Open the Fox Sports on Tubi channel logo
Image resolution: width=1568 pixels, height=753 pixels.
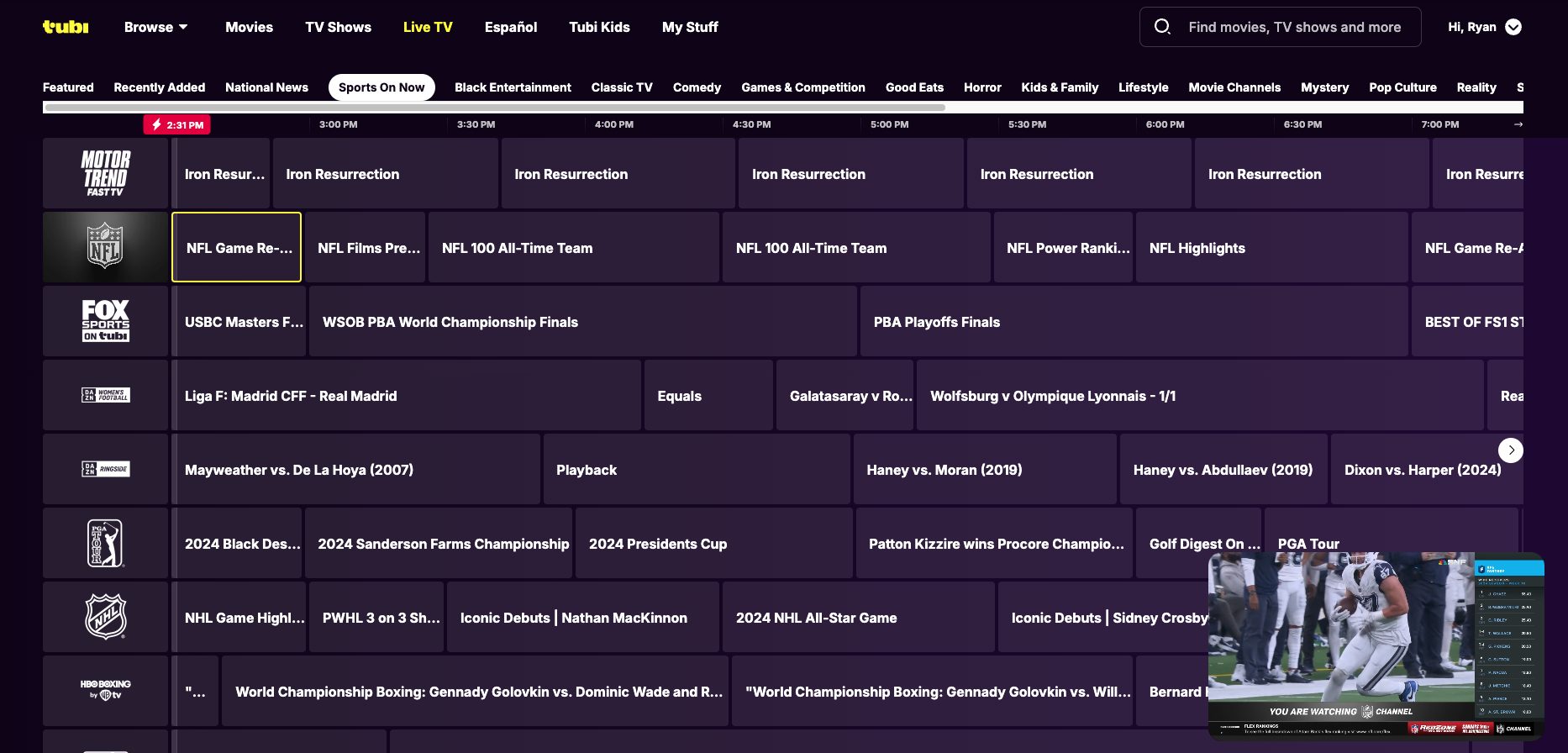click(105, 321)
